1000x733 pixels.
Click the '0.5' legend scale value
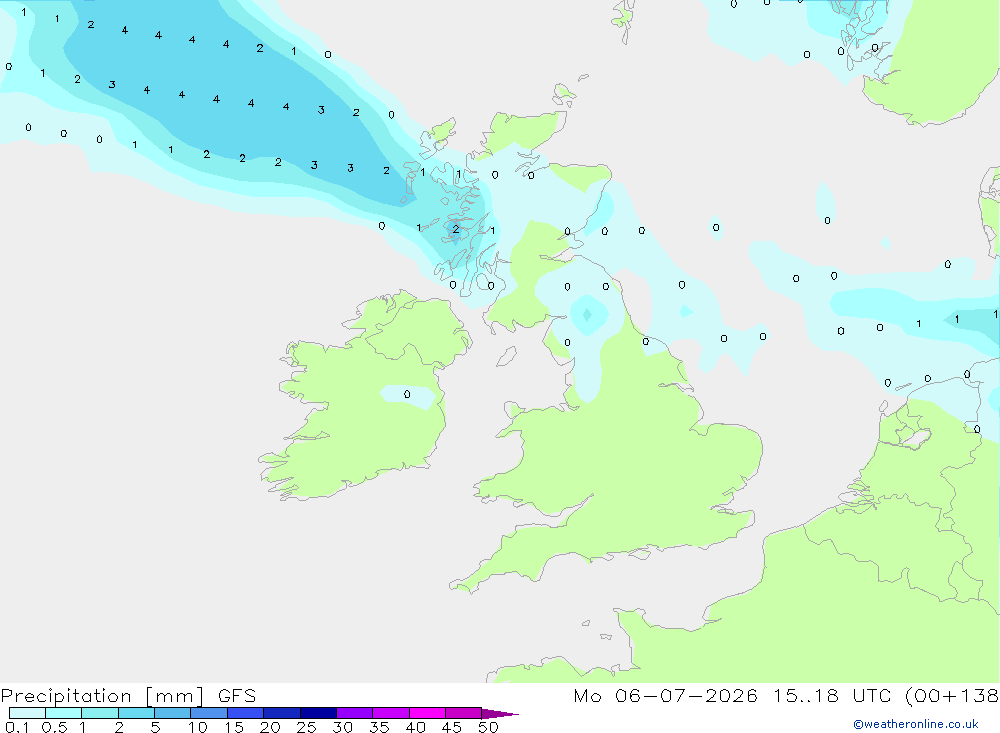[54, 727]
